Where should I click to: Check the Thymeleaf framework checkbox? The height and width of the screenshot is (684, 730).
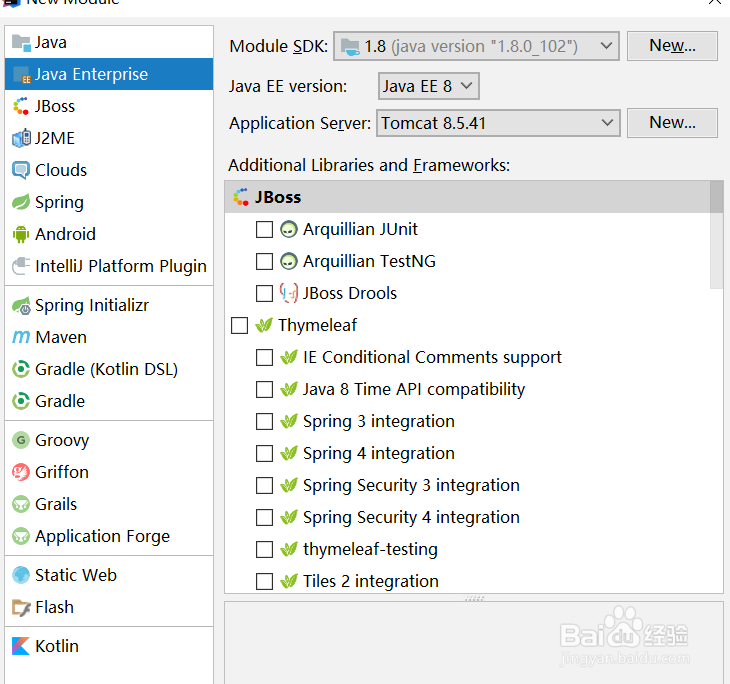tap(239, 325)
